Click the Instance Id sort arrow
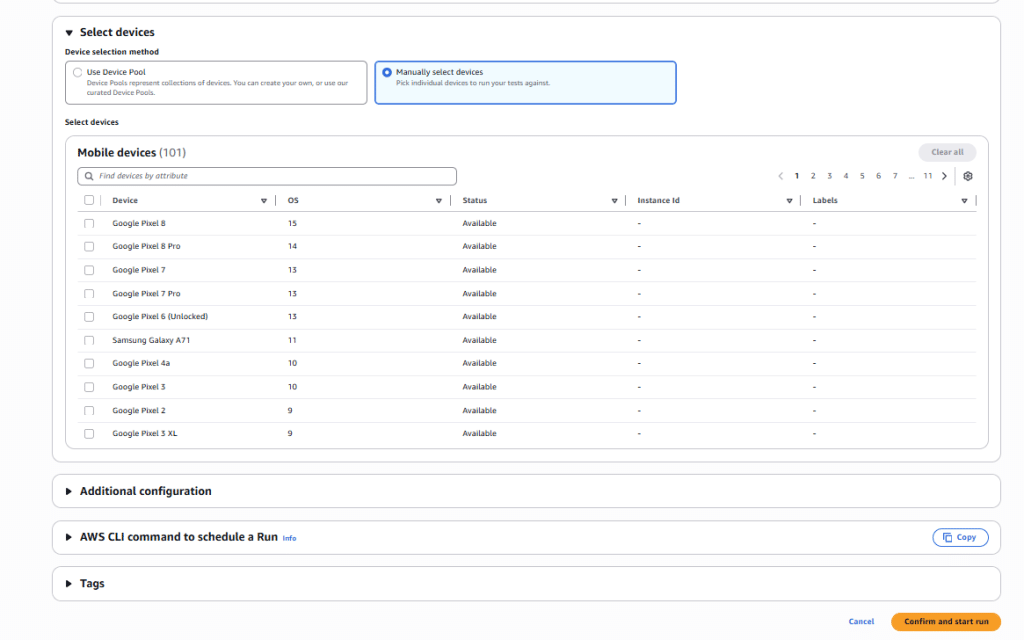Screen dimensions: 1024x640 point(789,201)
